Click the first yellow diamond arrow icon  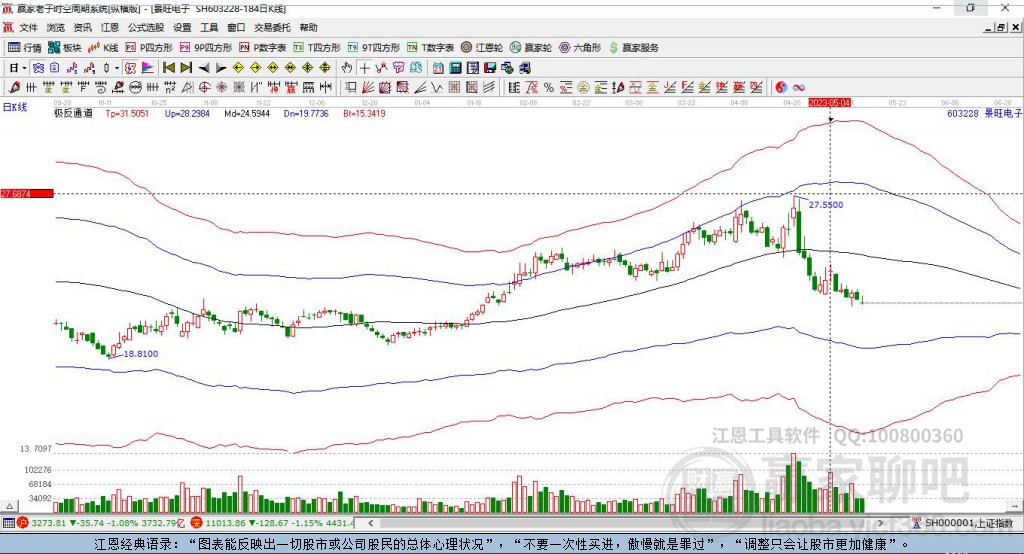pyautogui.click(x=238, y=68)
